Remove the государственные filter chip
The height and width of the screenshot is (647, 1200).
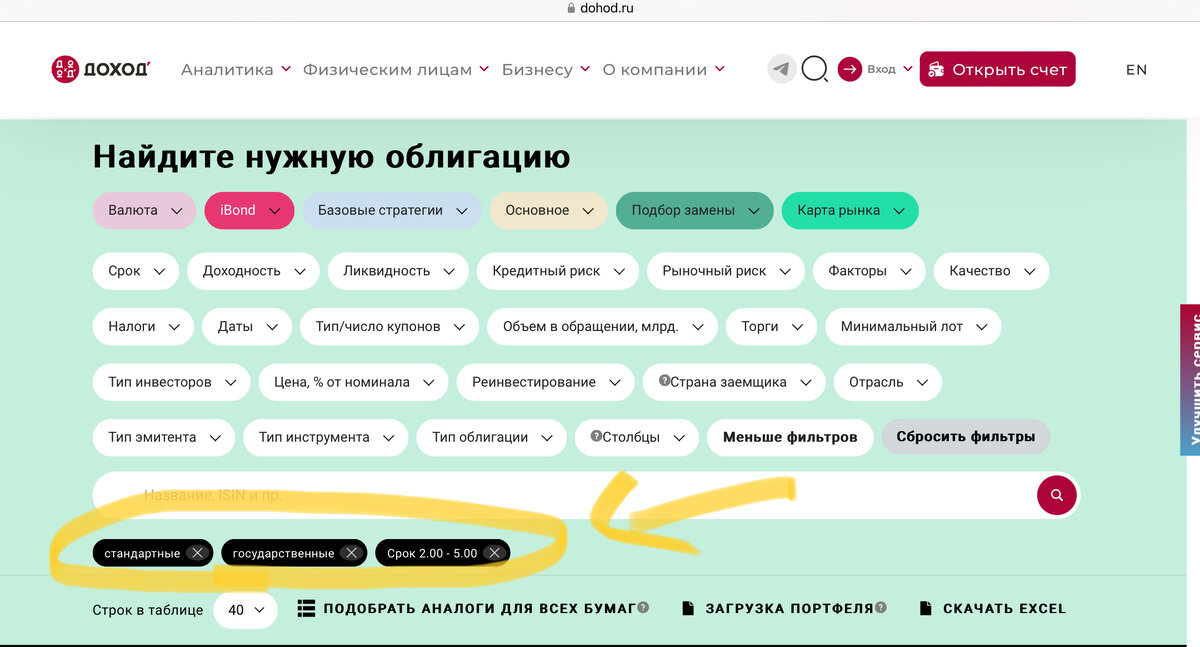351,552
